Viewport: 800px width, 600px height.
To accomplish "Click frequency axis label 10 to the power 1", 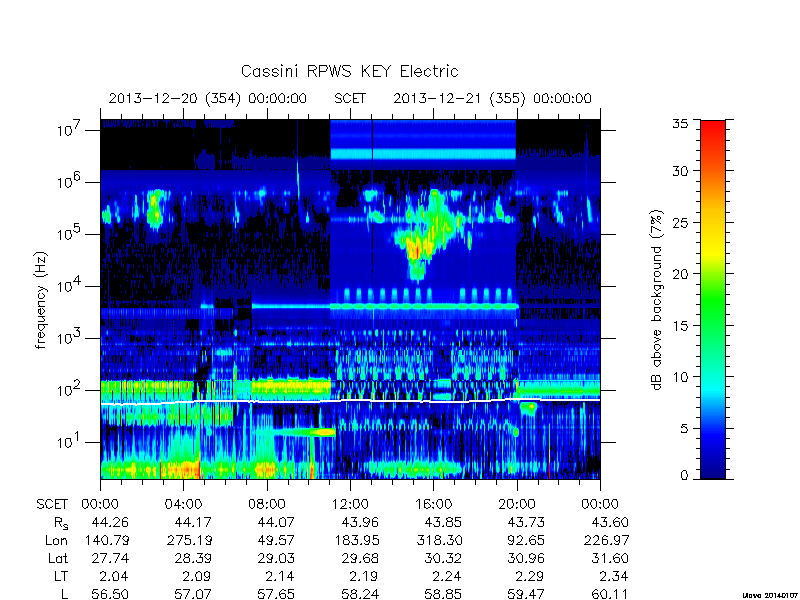I will click(70, 441).
